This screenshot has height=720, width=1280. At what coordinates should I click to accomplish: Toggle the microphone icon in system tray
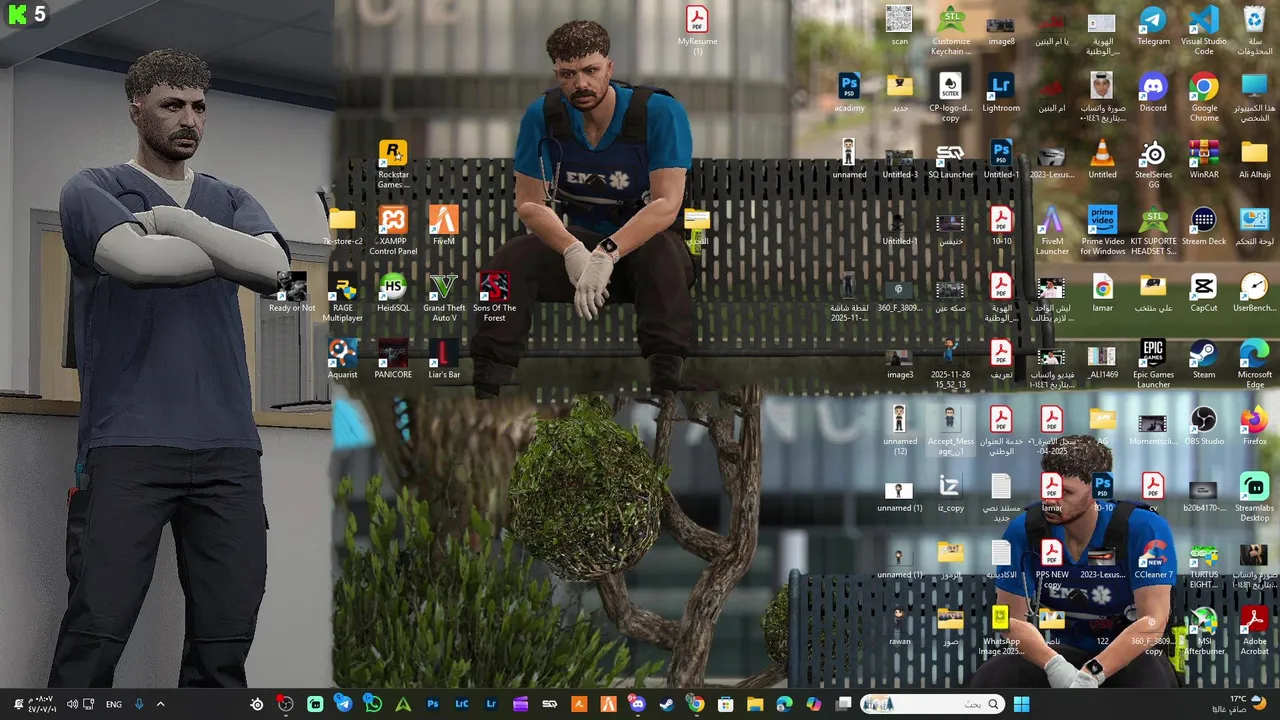click(x=139, y=704)
